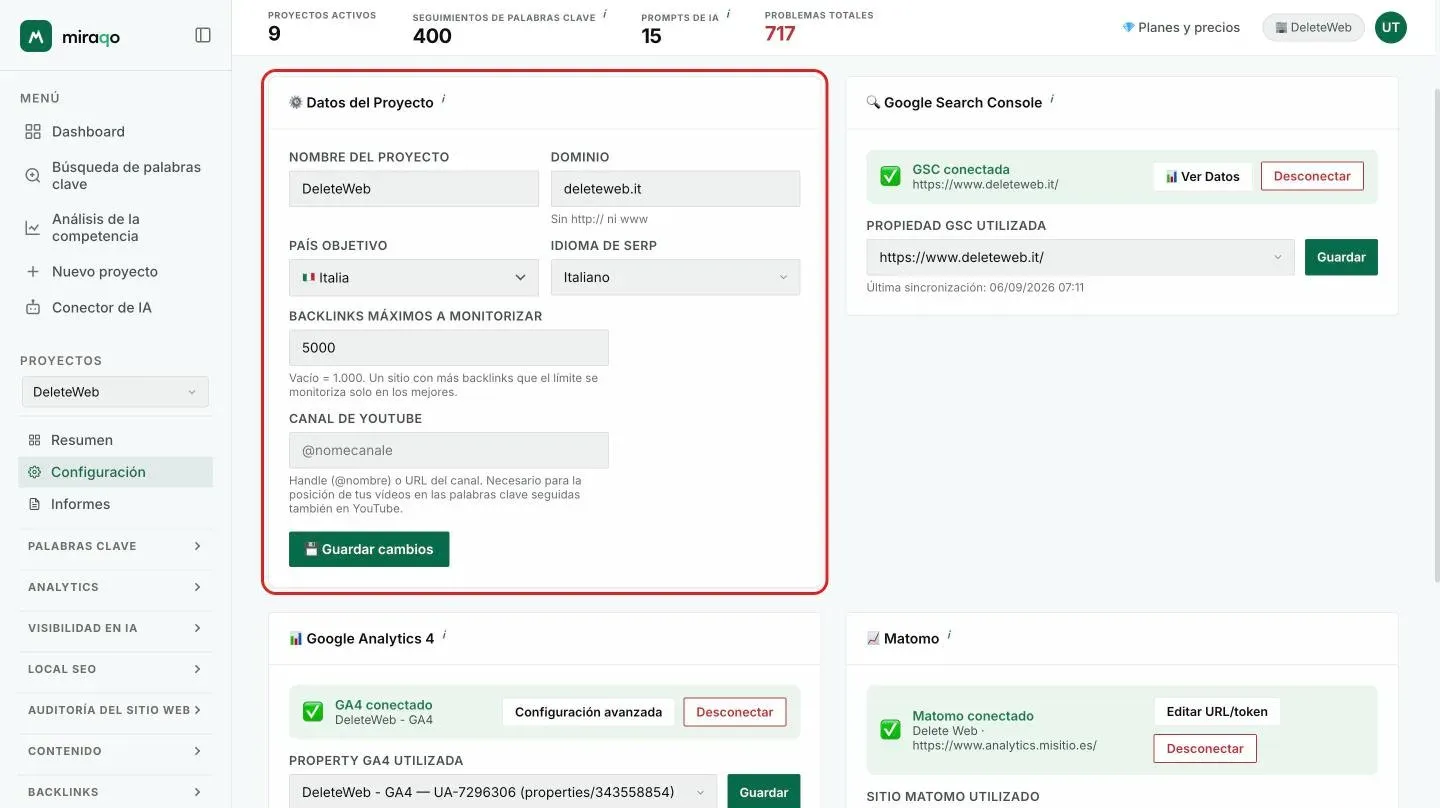The height and width of the screenshot is (808, 1440).
Task: Click the DeleteWeb project chip in header
Action: point(1313,28)
